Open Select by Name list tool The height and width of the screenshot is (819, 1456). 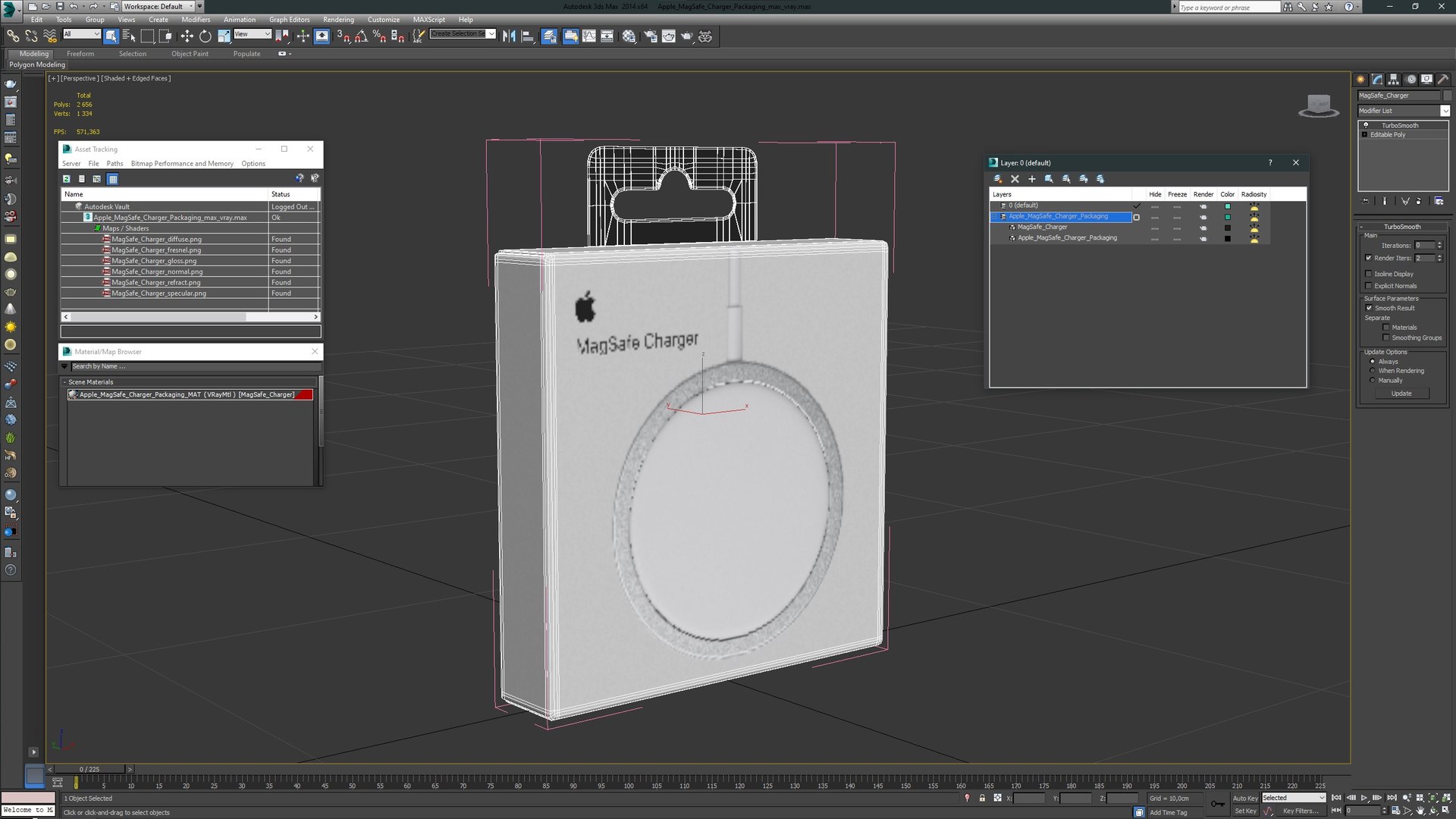[x=129, y=36]
